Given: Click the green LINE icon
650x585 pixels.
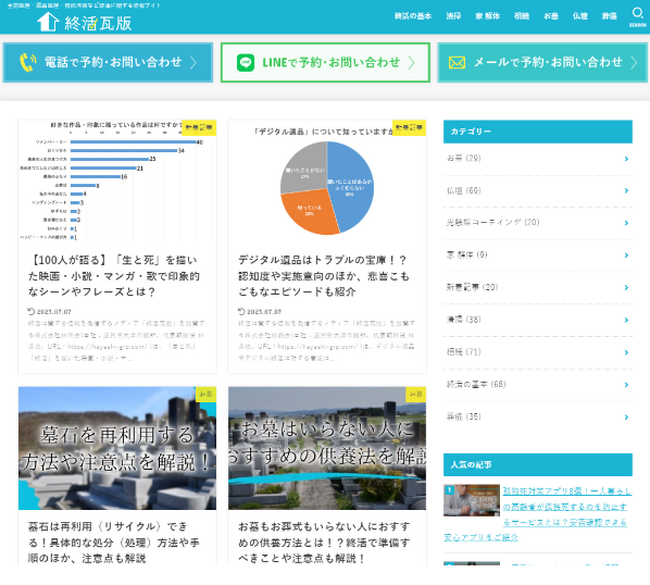Looking at the screenshot, I should [245, 63].
